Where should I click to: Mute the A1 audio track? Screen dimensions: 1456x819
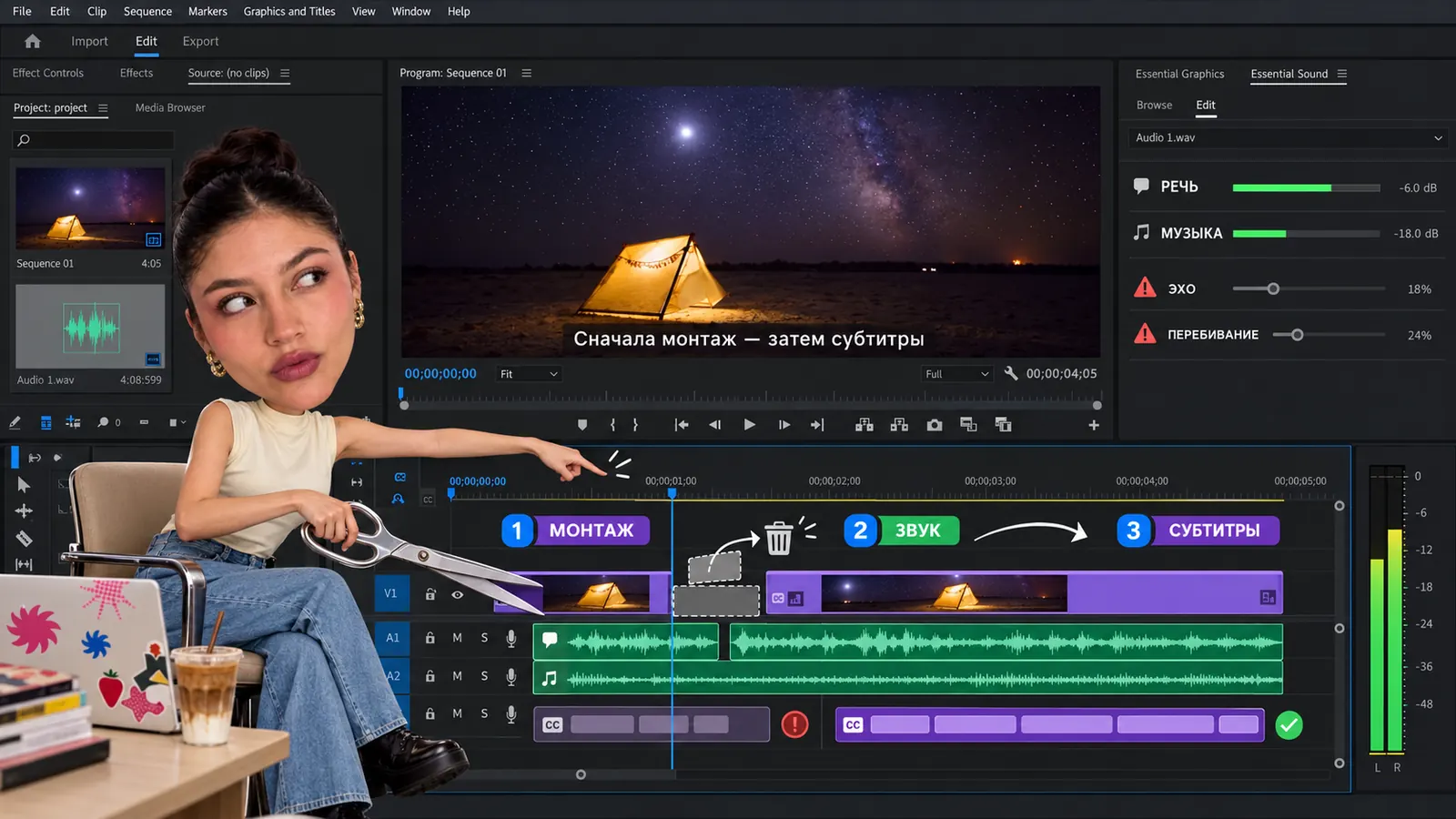tap(457, 638)
